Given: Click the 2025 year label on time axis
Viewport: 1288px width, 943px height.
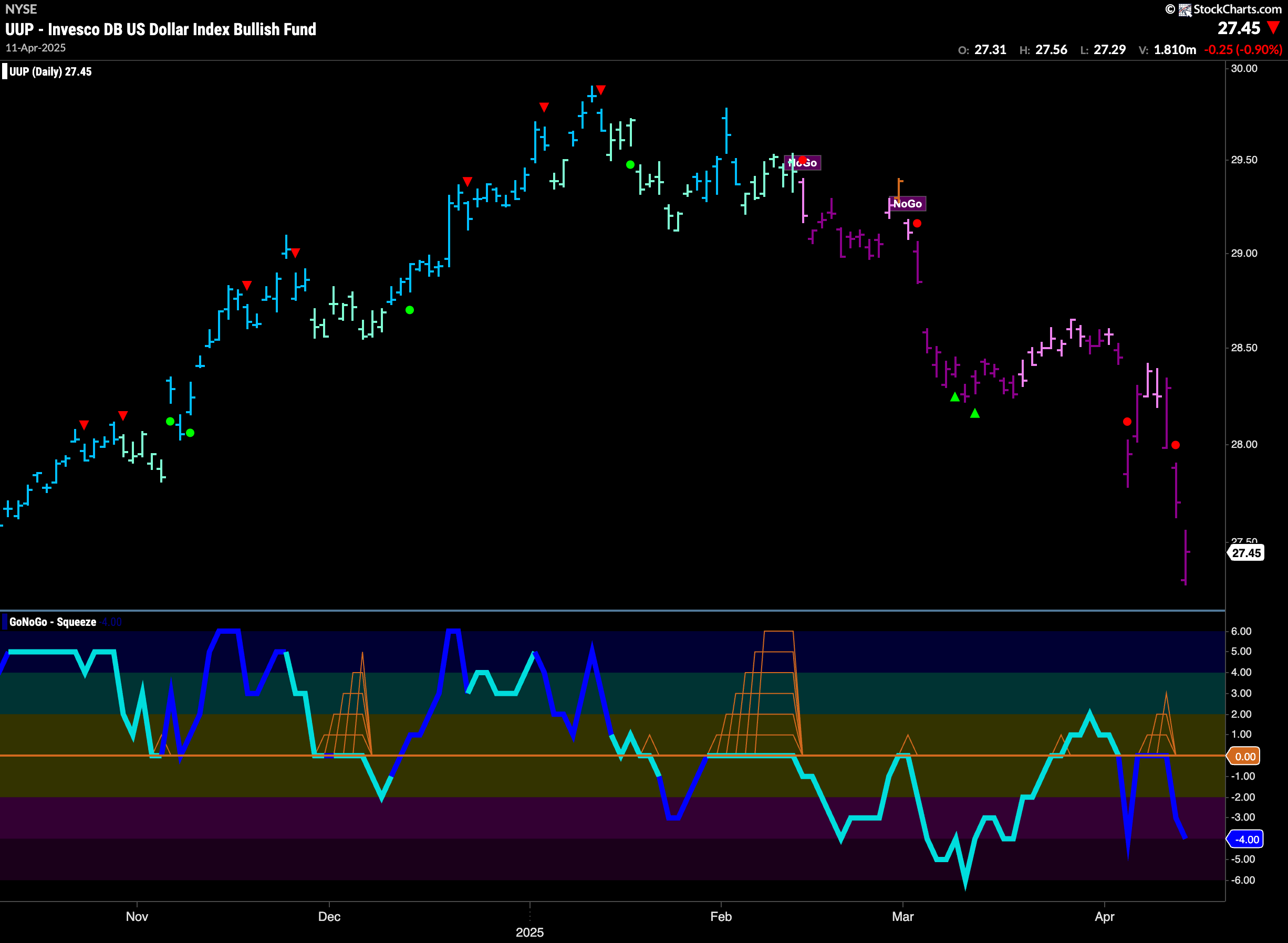Looking at the screenshot, I should click(530, 932).
